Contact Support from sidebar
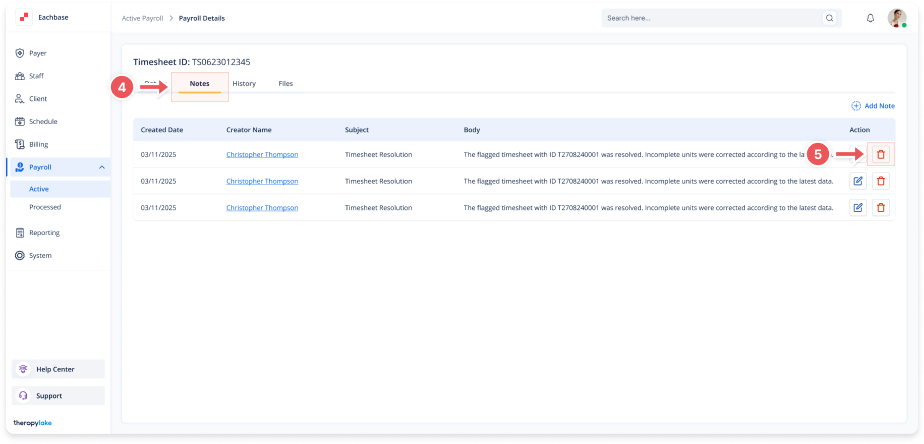This screenshot has height=444, width=924. tap(58, 396)
